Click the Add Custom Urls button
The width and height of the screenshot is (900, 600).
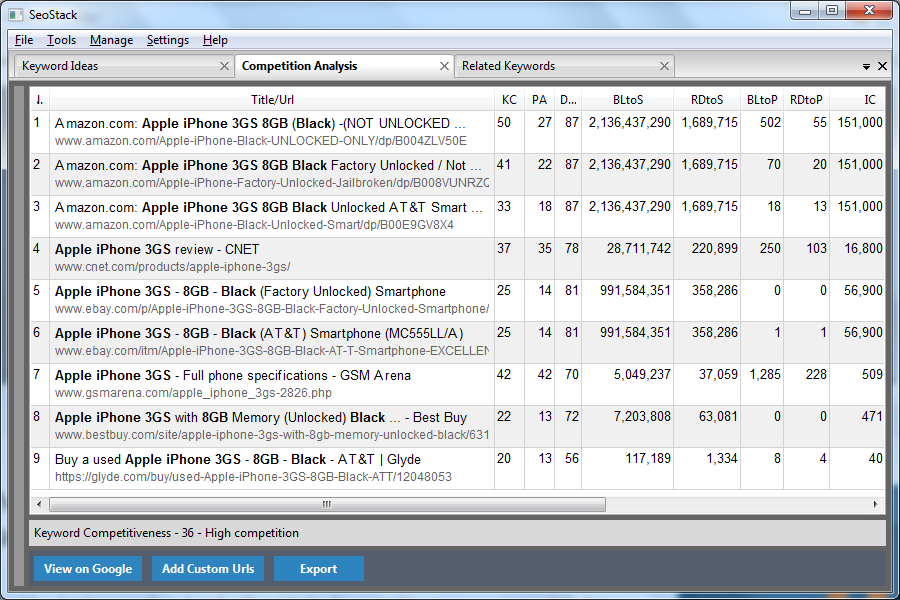click(208, 568)
